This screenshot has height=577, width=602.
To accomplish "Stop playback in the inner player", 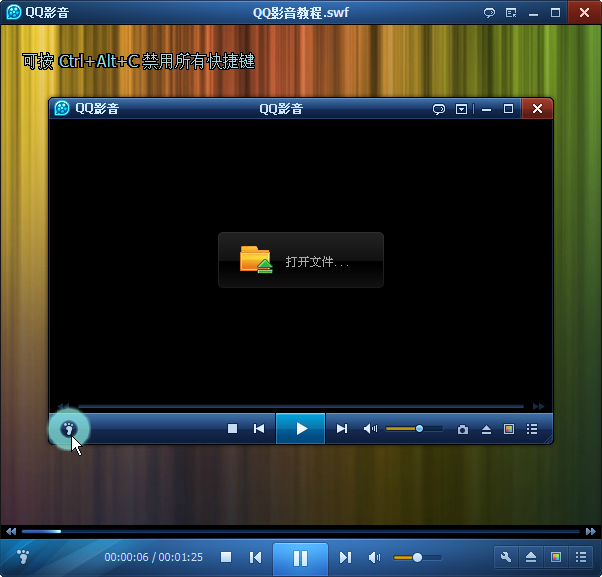I will click(232, 428).
